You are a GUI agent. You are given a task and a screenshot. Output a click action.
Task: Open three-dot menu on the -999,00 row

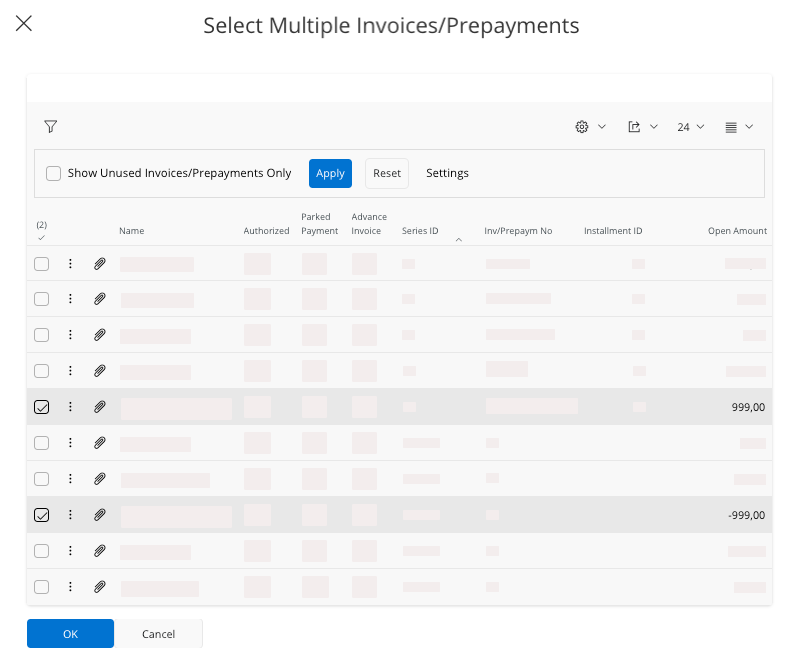(70, 515)
